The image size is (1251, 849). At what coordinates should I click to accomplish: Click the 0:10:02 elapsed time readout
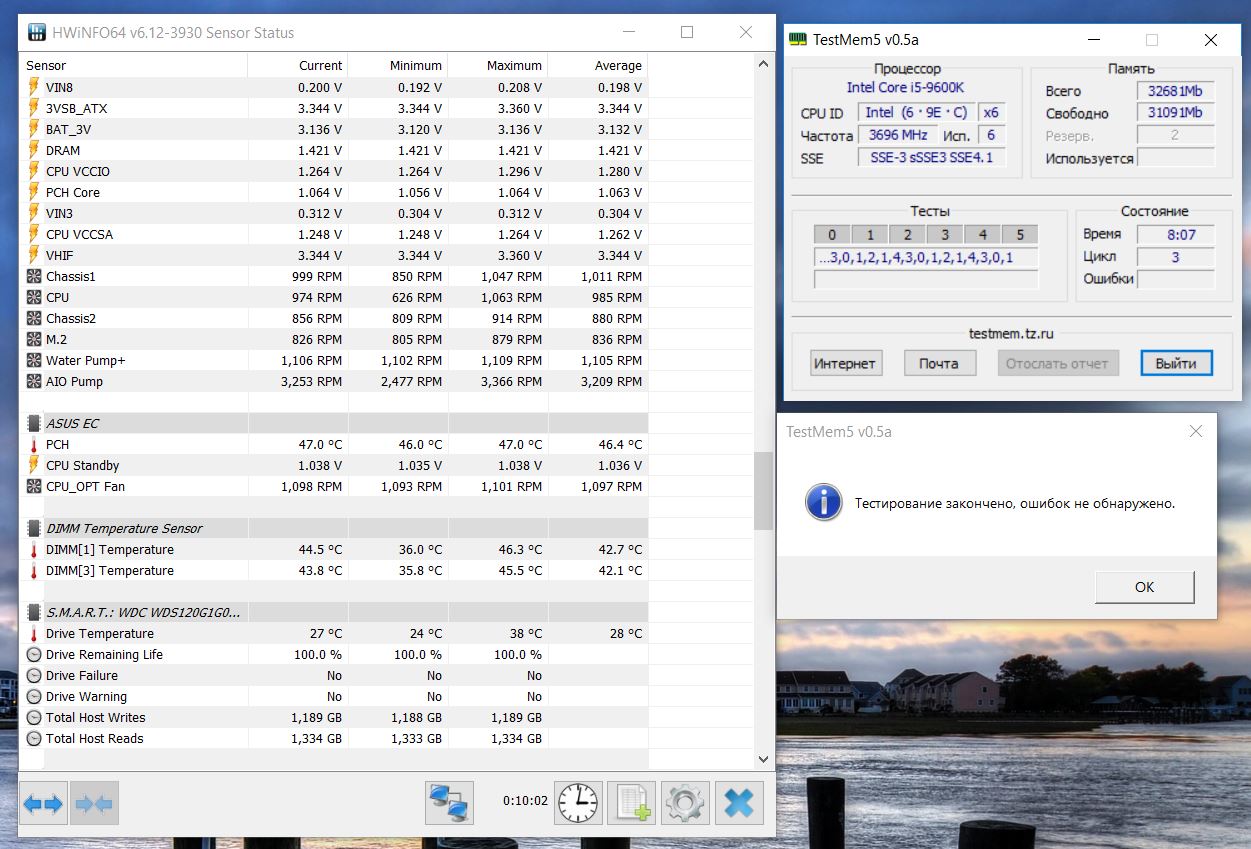[525, 801]
